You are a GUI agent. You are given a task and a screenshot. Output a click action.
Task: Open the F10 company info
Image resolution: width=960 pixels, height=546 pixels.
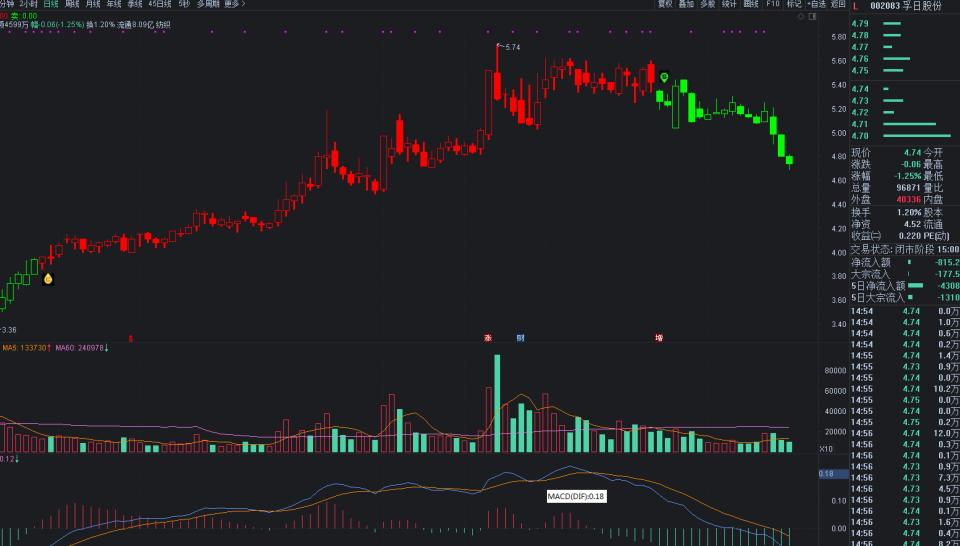pyautogui.click(x=772, y=4)
